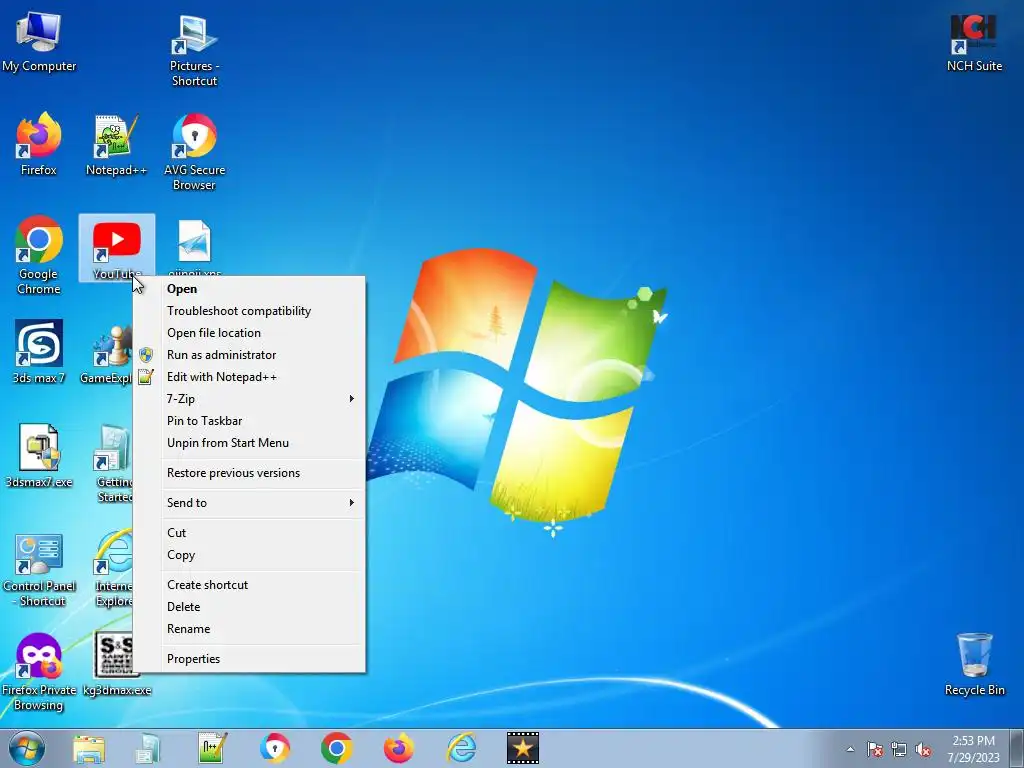Open Windows Explorer from the taskbar
1024x768 pixels.
[88, 749]
